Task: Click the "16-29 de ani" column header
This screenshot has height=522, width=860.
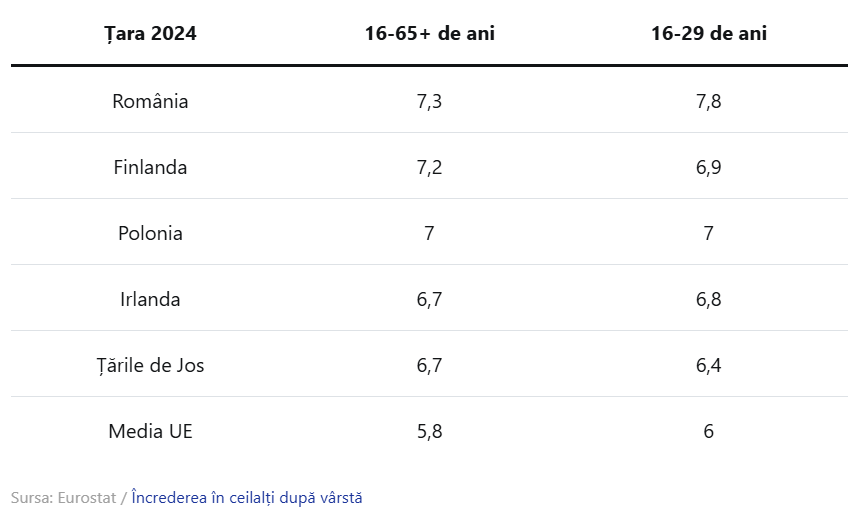Action: pyautogui.click(x=708, y=33)
